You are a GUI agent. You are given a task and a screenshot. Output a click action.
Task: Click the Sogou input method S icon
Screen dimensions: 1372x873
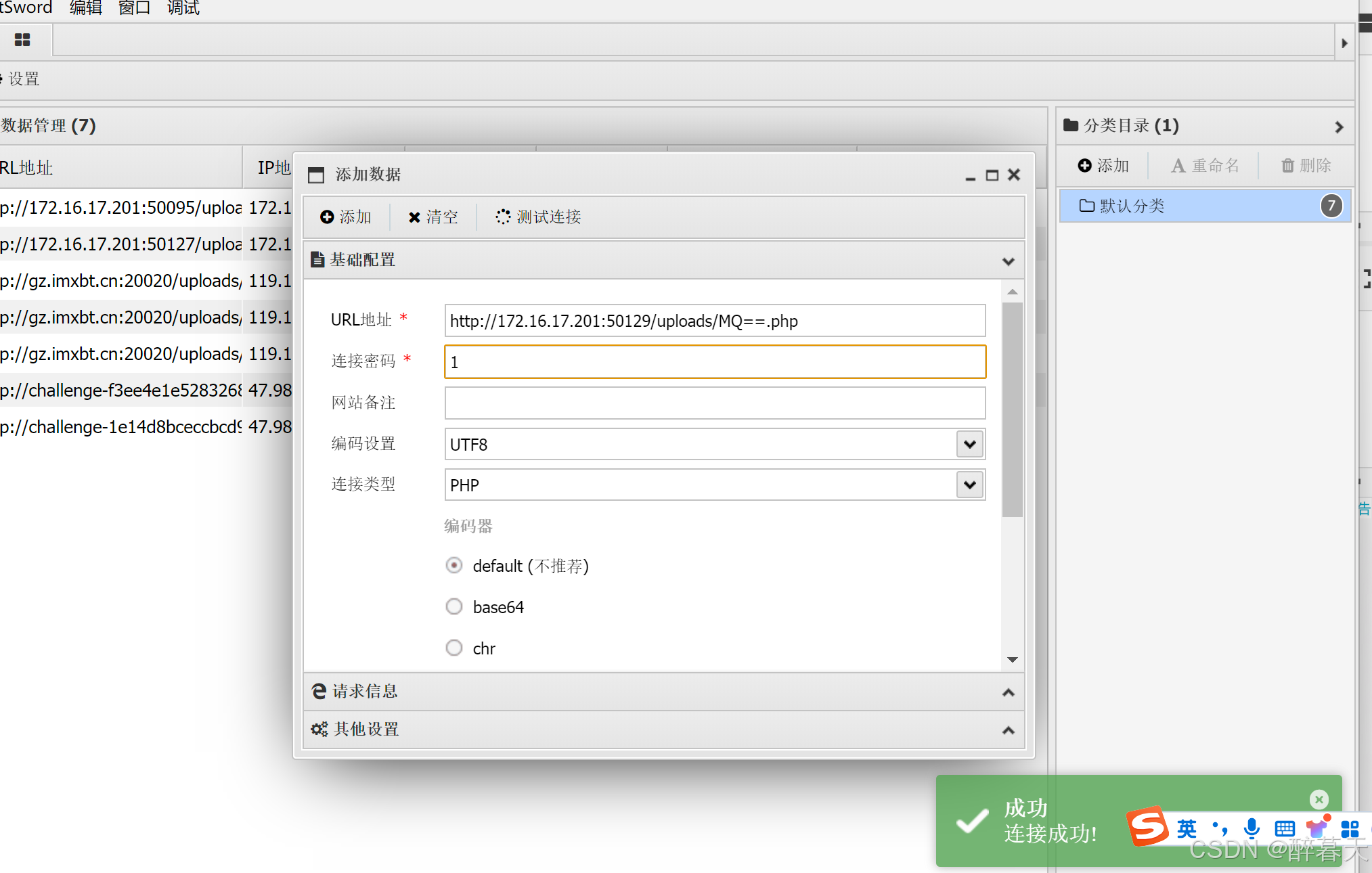[x=1148, y=827]
